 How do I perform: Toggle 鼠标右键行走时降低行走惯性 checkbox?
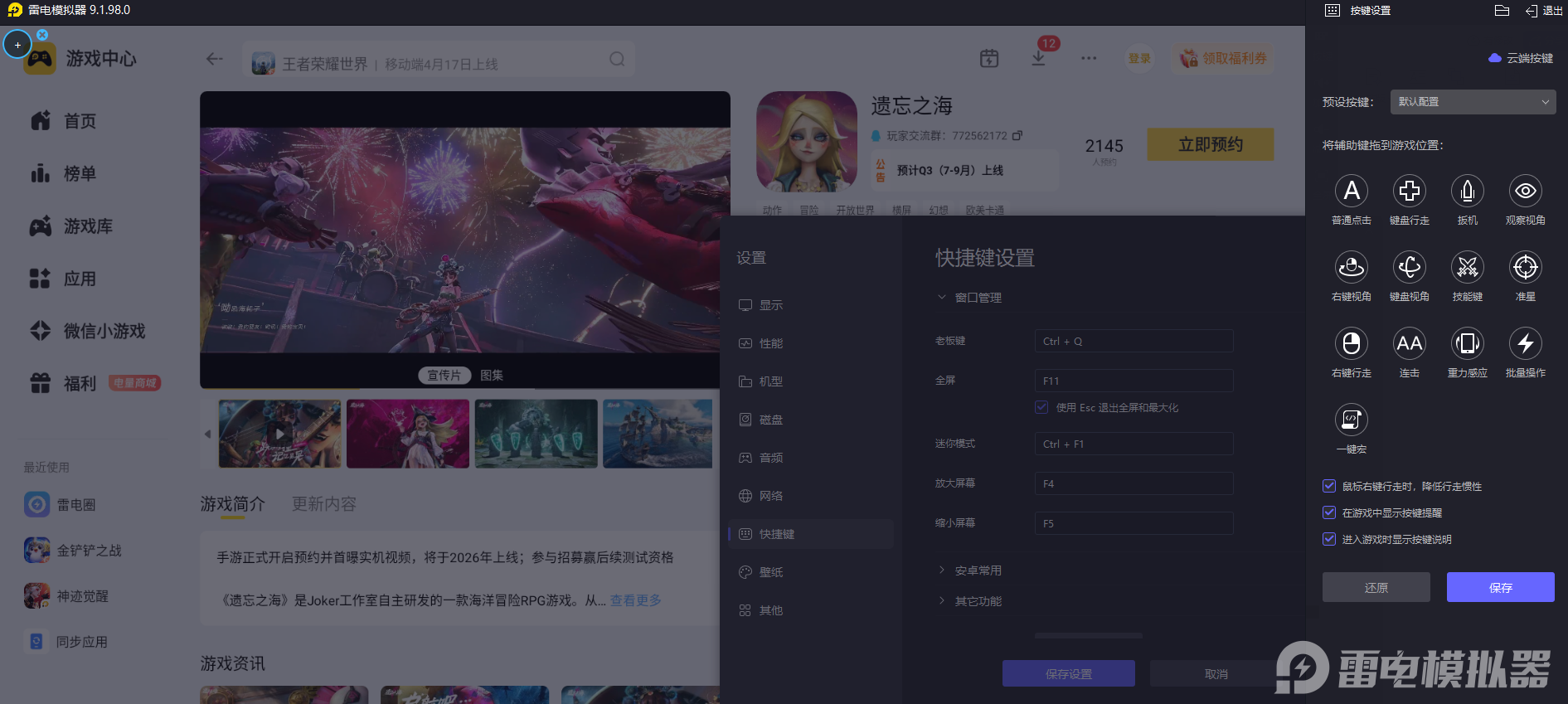[1329, 486]
